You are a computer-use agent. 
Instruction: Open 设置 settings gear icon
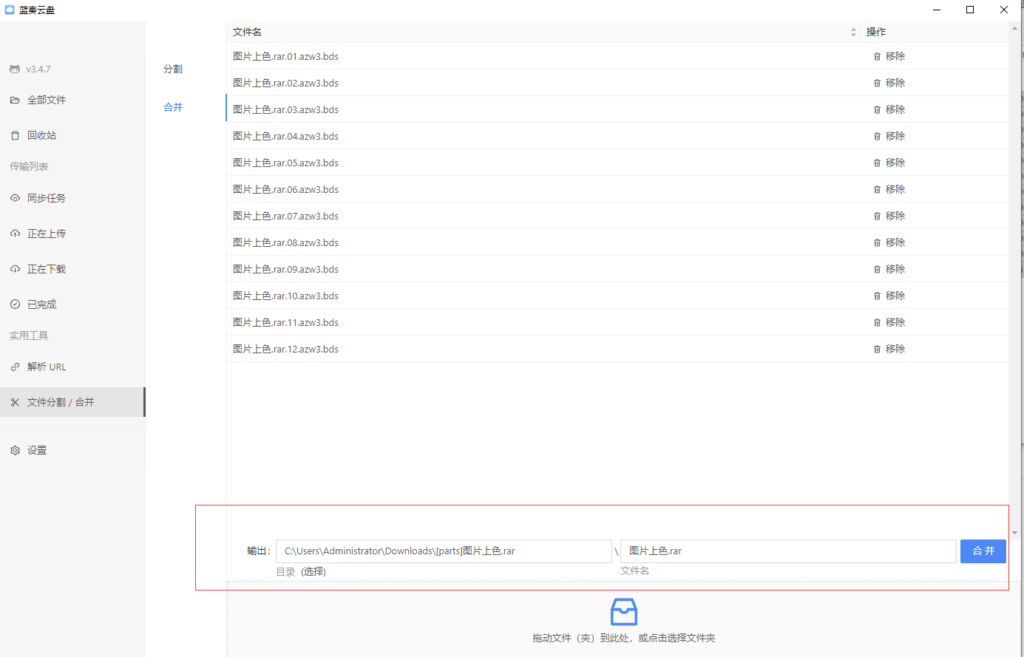pos(14,450)
